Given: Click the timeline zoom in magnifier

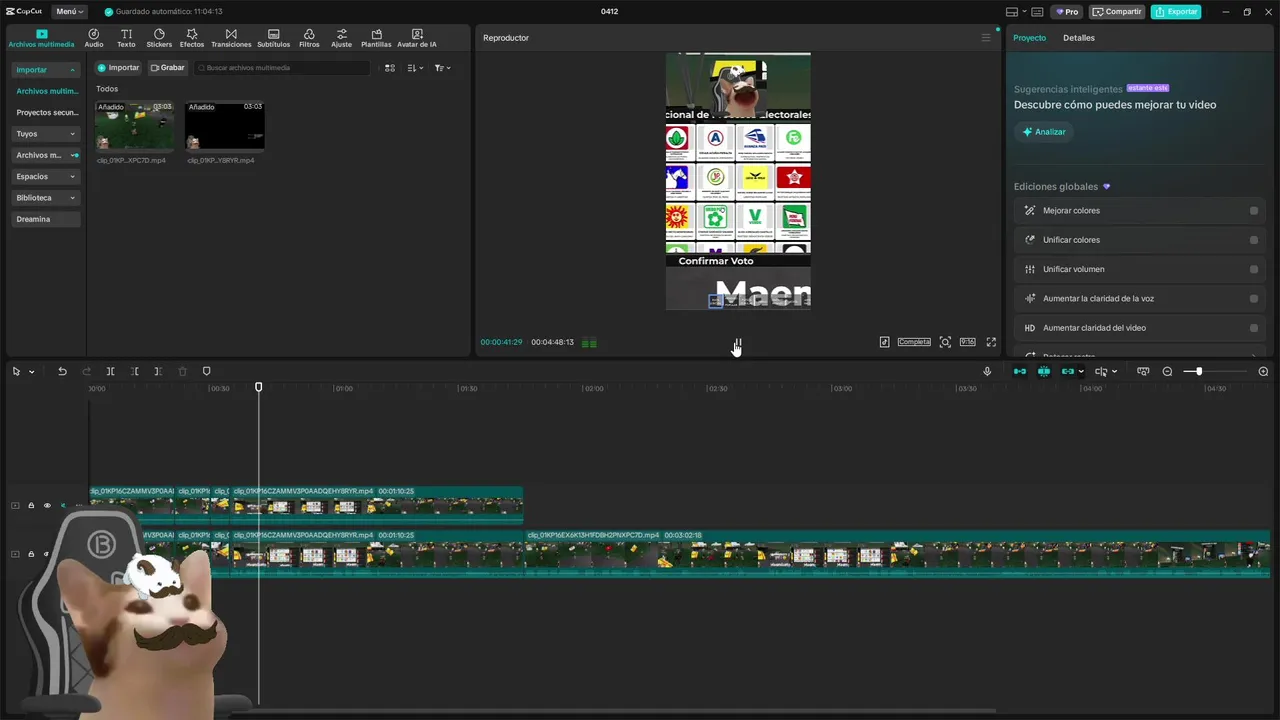Looking at the screenshot, I should [1263, 371].
